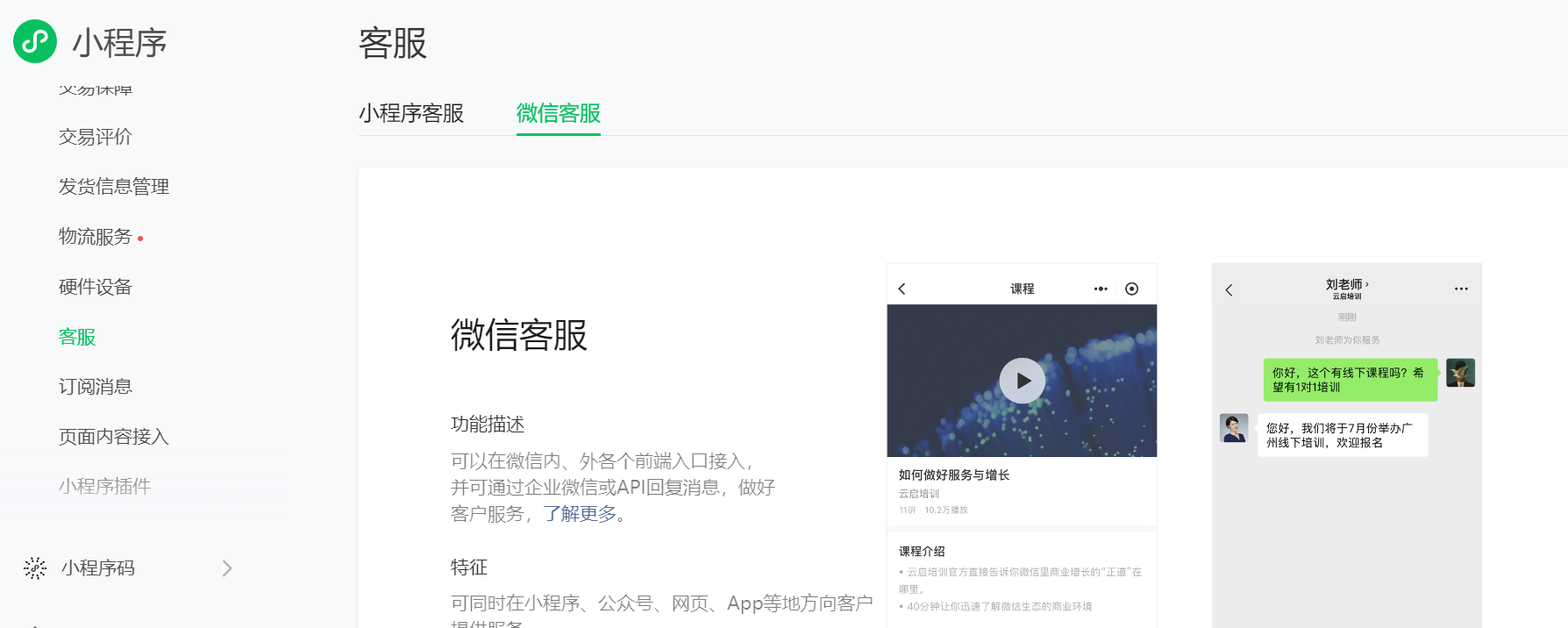Click the white reply message about 7月份
Screen dimensions: 1568x628
click(1343, 435)
